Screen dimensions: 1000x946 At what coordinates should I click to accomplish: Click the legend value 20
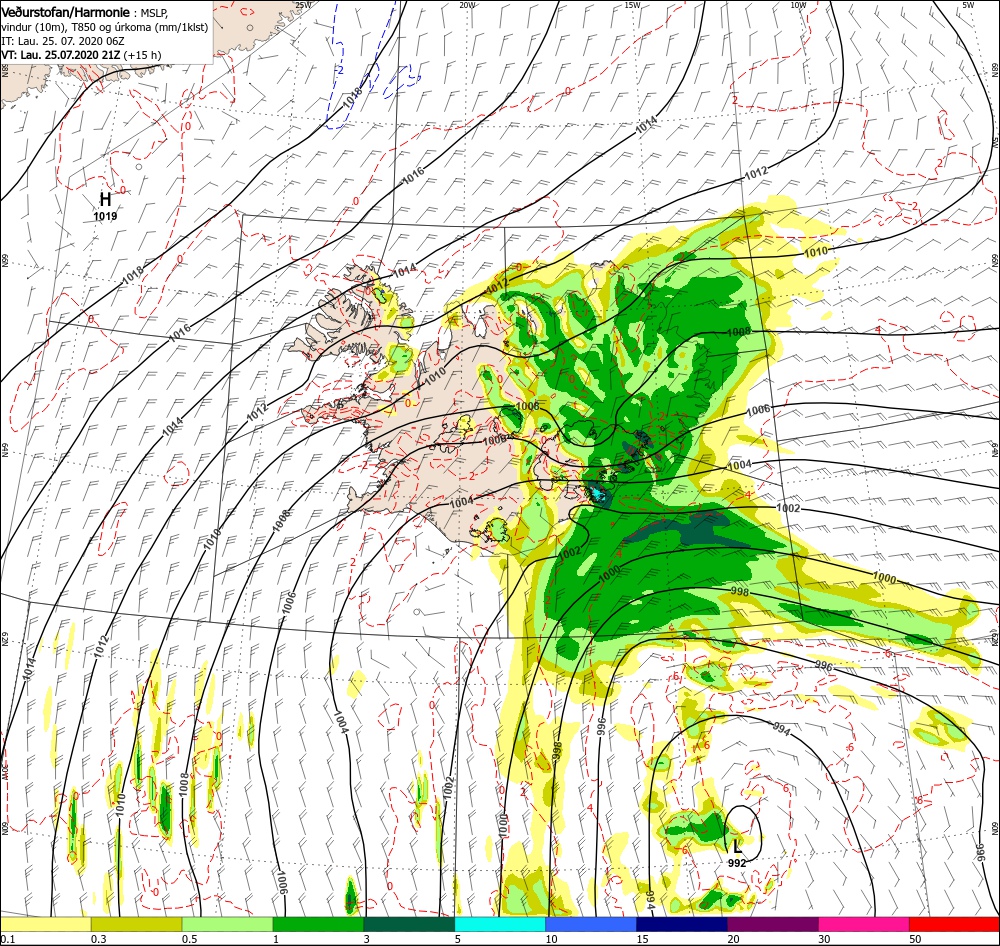coord(733,939)
